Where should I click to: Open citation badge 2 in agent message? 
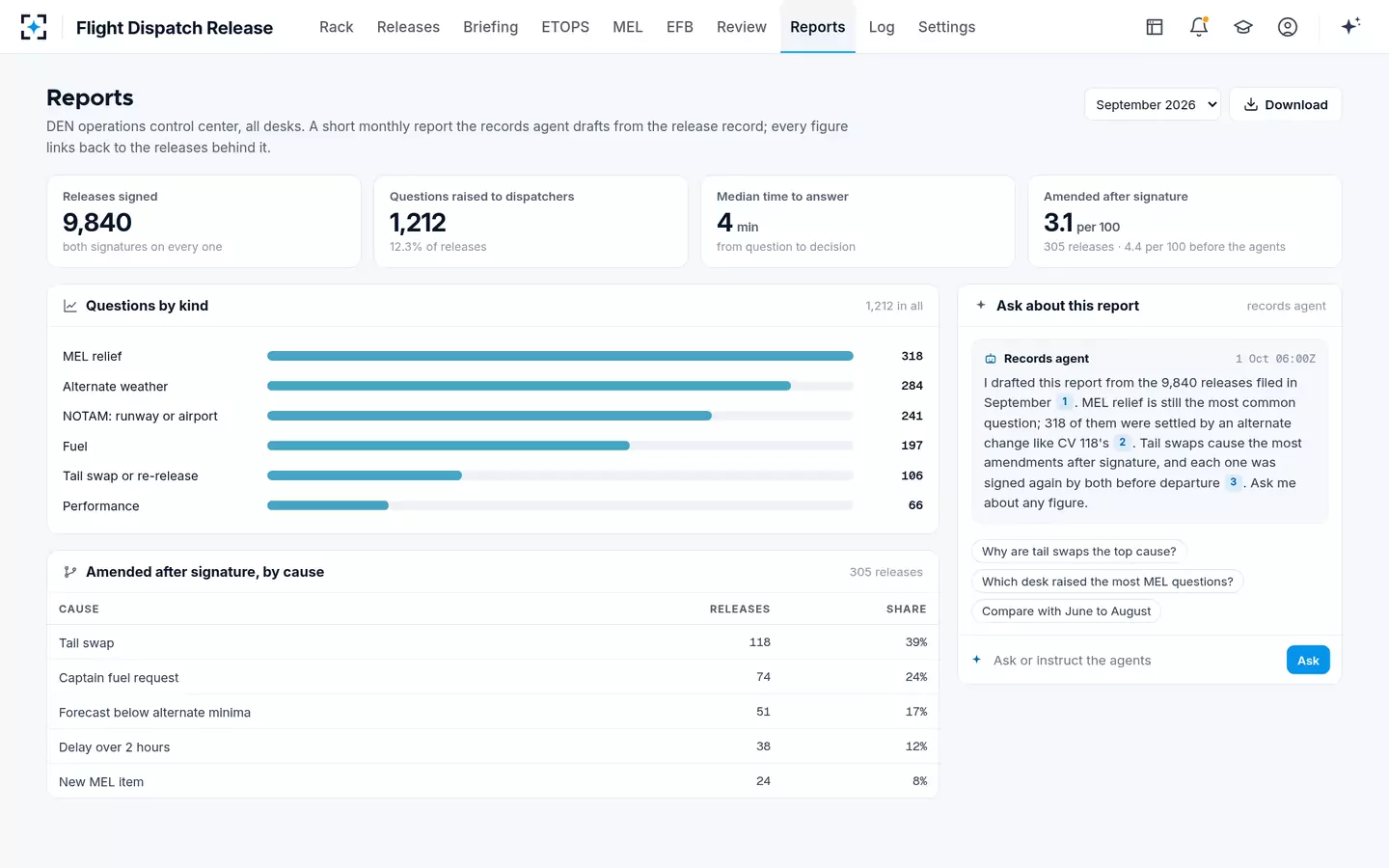pos(1122,443)
